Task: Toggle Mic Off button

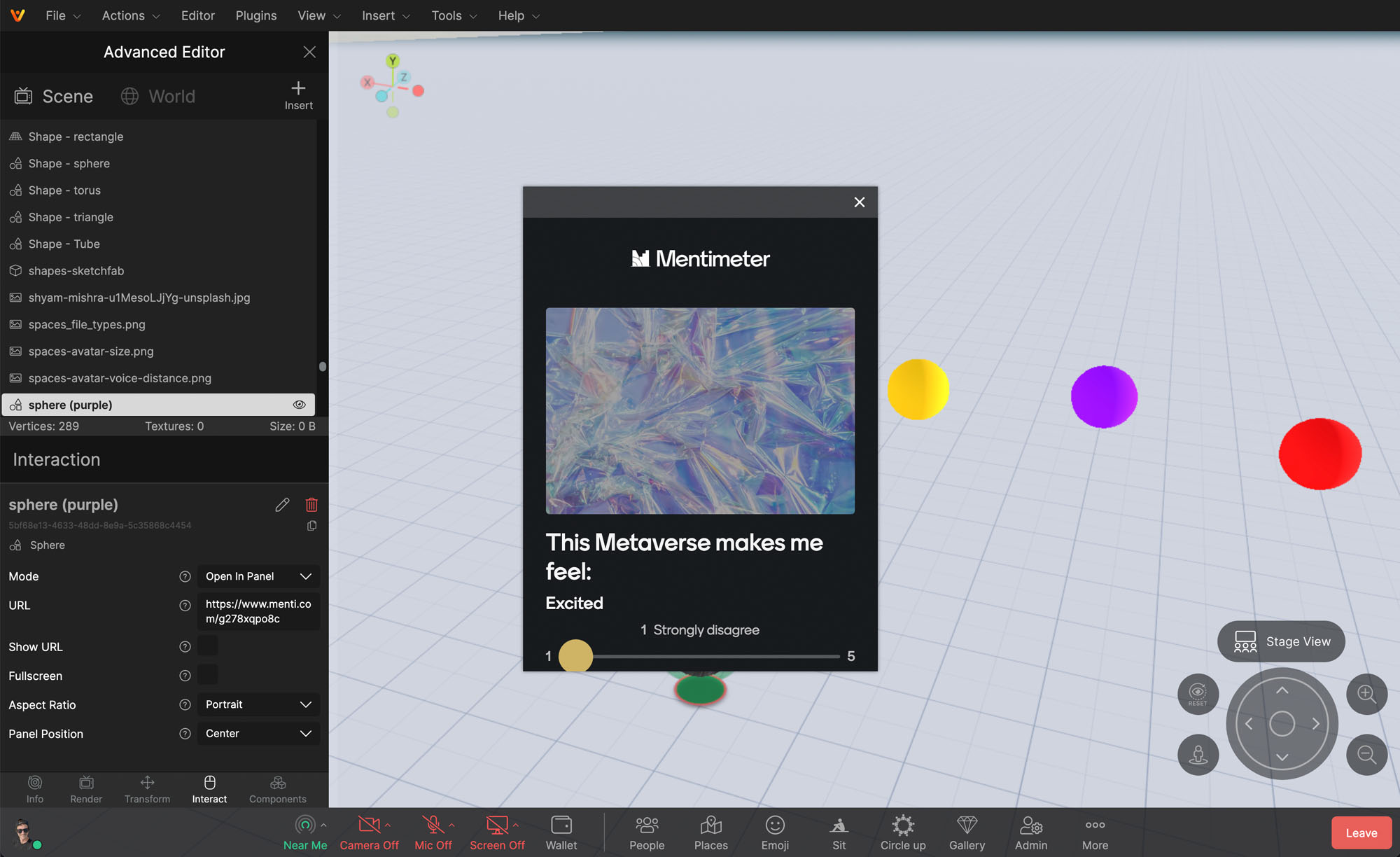Action: point(433,832)
